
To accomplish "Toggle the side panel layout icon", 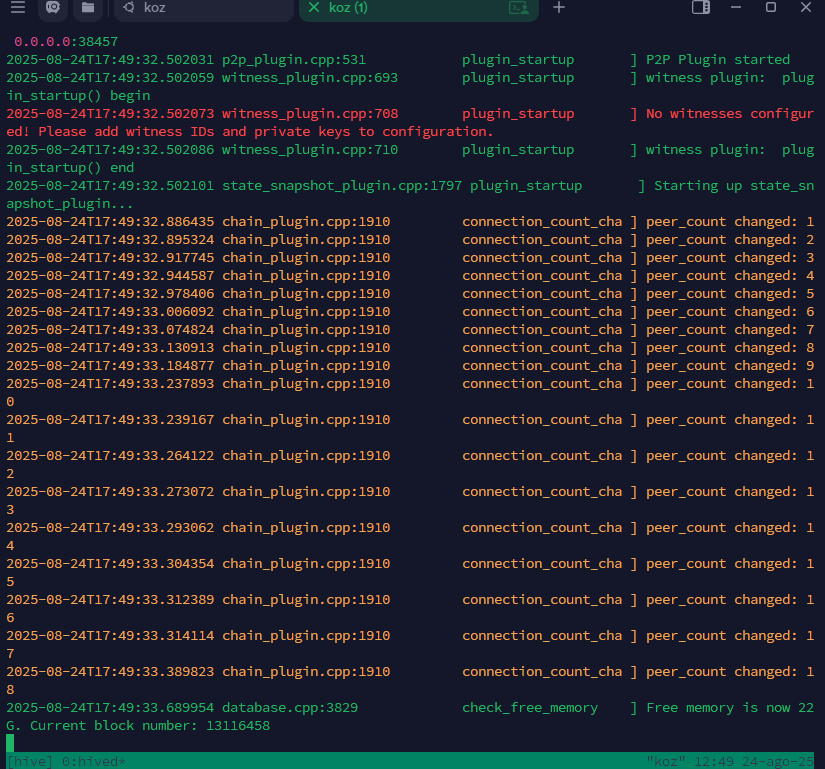I will 701,7.
